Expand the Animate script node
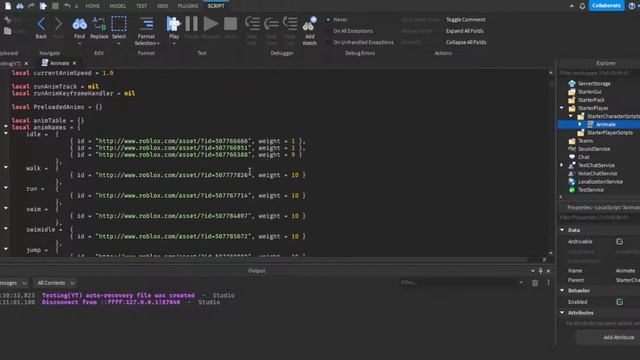The height and width of the screenshot is (360, 640). click(x=580, y=124)
